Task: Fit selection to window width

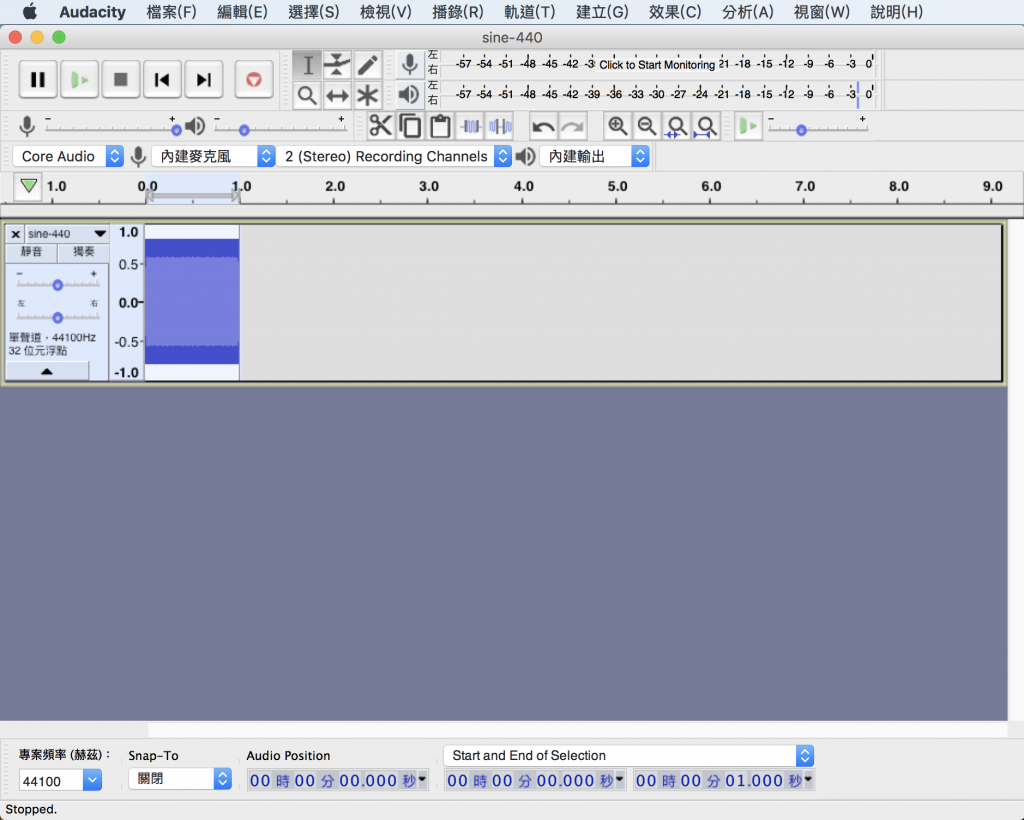Action: pyautogui.click(x=677, y=126)
